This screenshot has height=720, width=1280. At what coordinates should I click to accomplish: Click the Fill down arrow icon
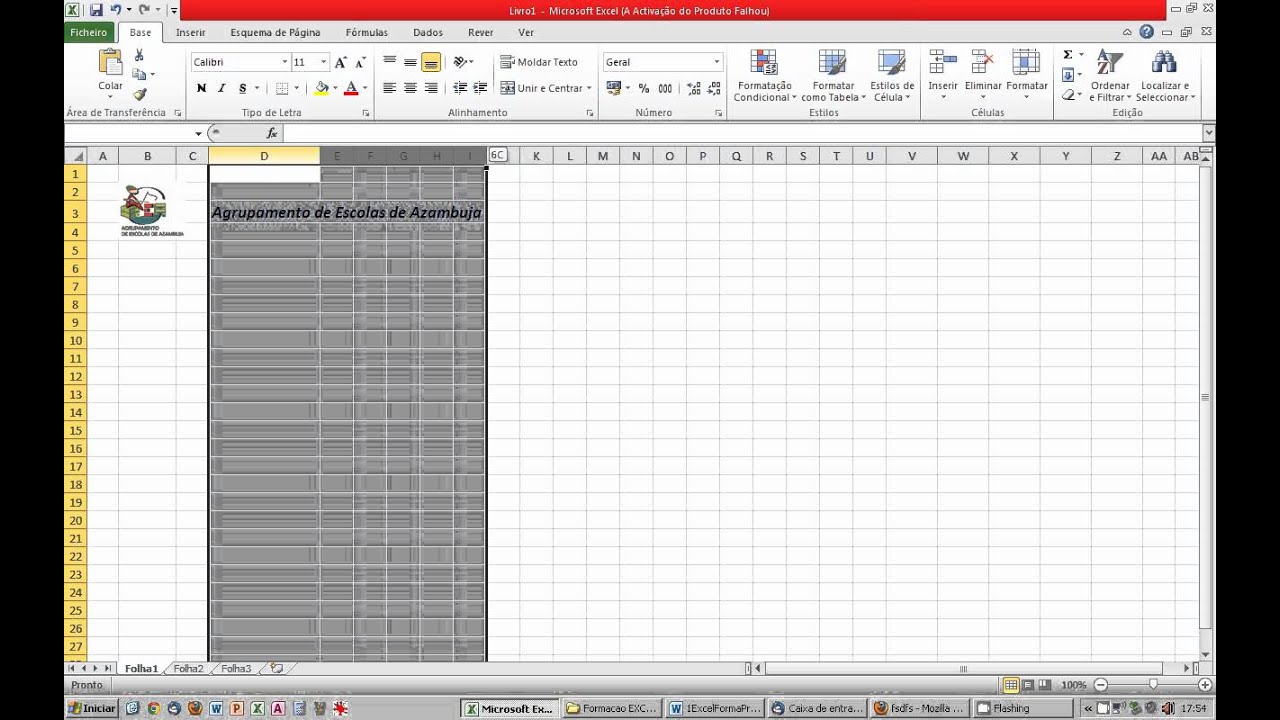coord(1067,75)
